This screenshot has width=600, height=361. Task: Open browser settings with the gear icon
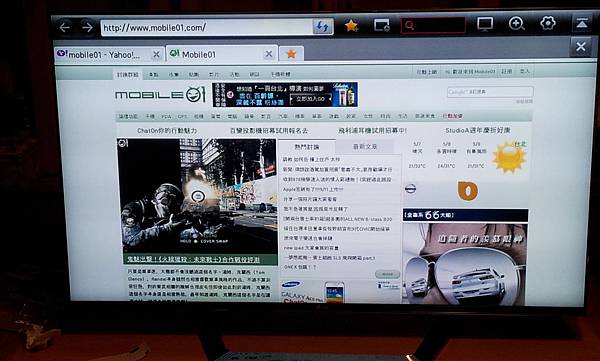coord(548,23)
